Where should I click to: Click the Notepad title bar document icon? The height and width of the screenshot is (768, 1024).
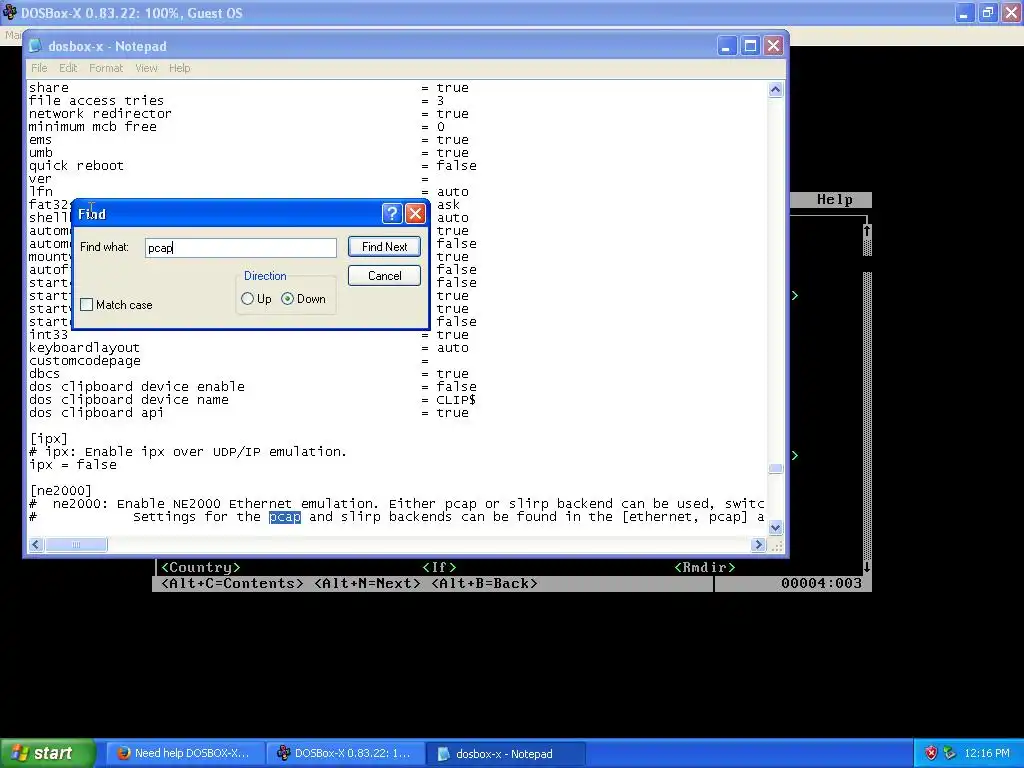click(35, 46)
